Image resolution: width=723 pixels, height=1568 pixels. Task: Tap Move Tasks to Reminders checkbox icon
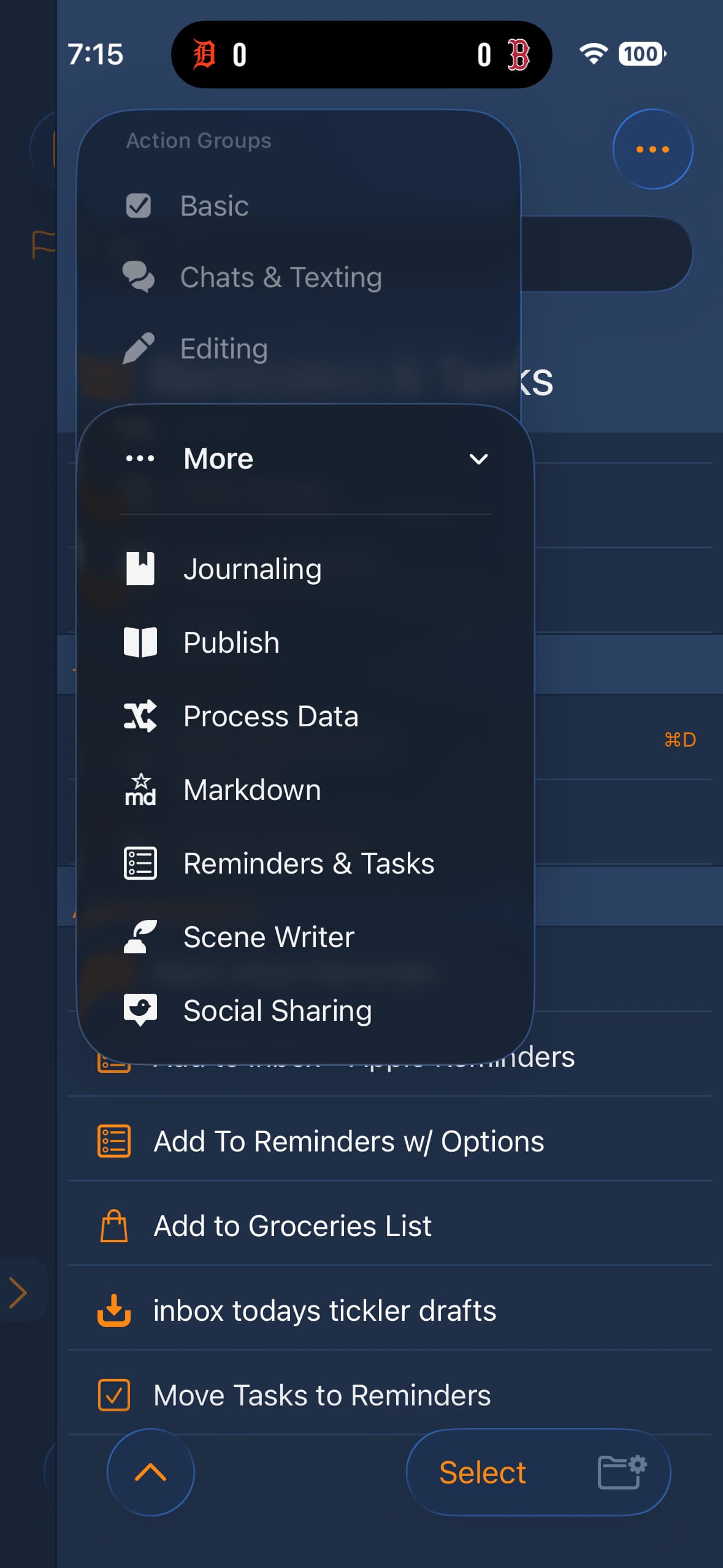(x=114, y=1395)
